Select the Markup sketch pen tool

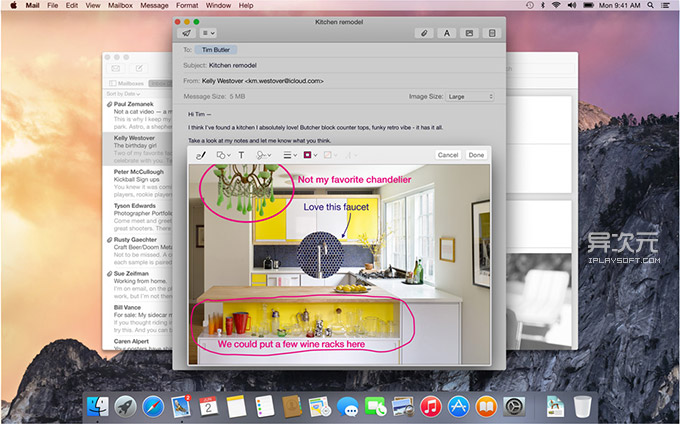click(x=201, y=155)
